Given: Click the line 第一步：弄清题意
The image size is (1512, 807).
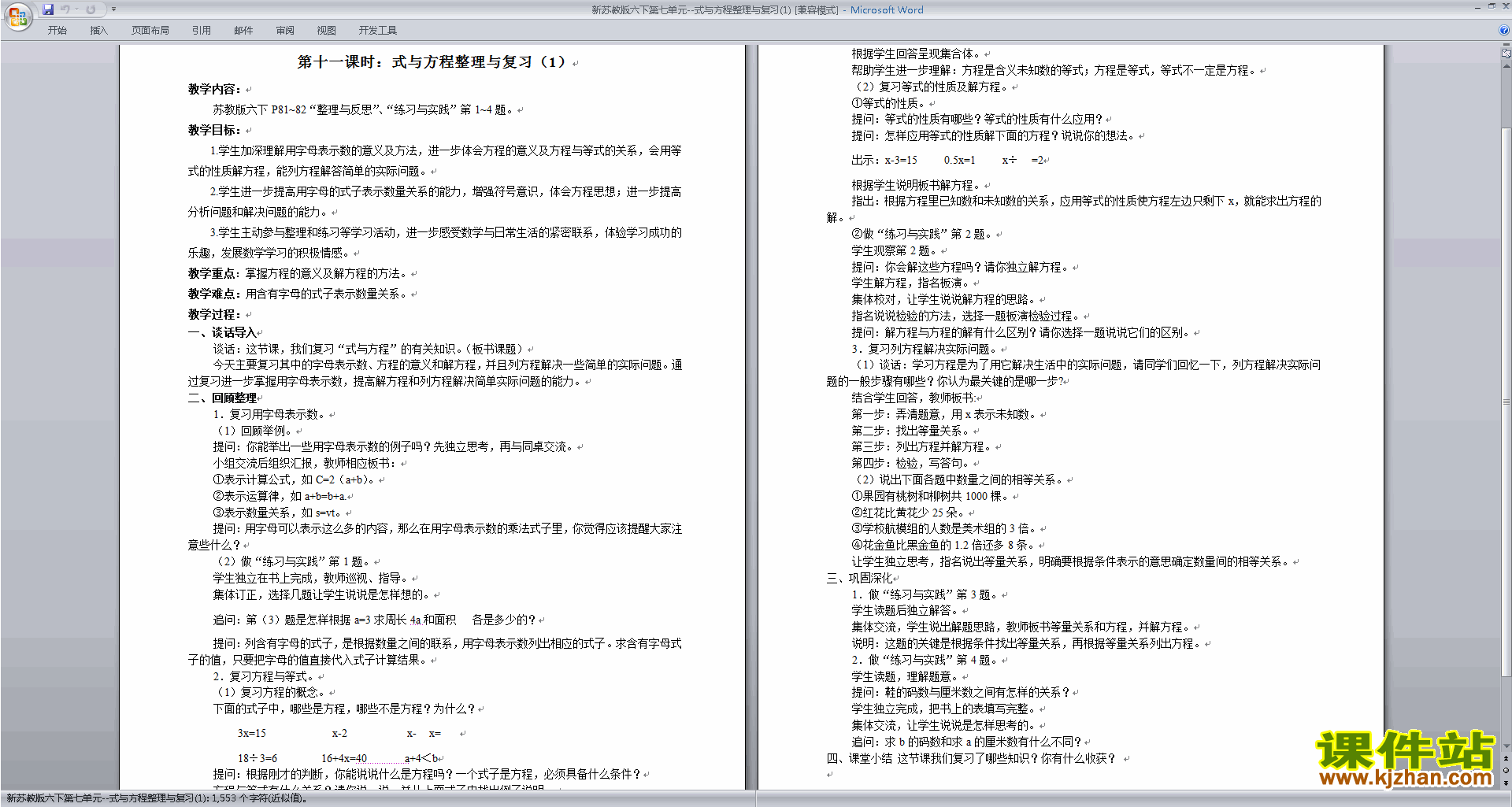Looking at the screenshot, I should [943, 414].
